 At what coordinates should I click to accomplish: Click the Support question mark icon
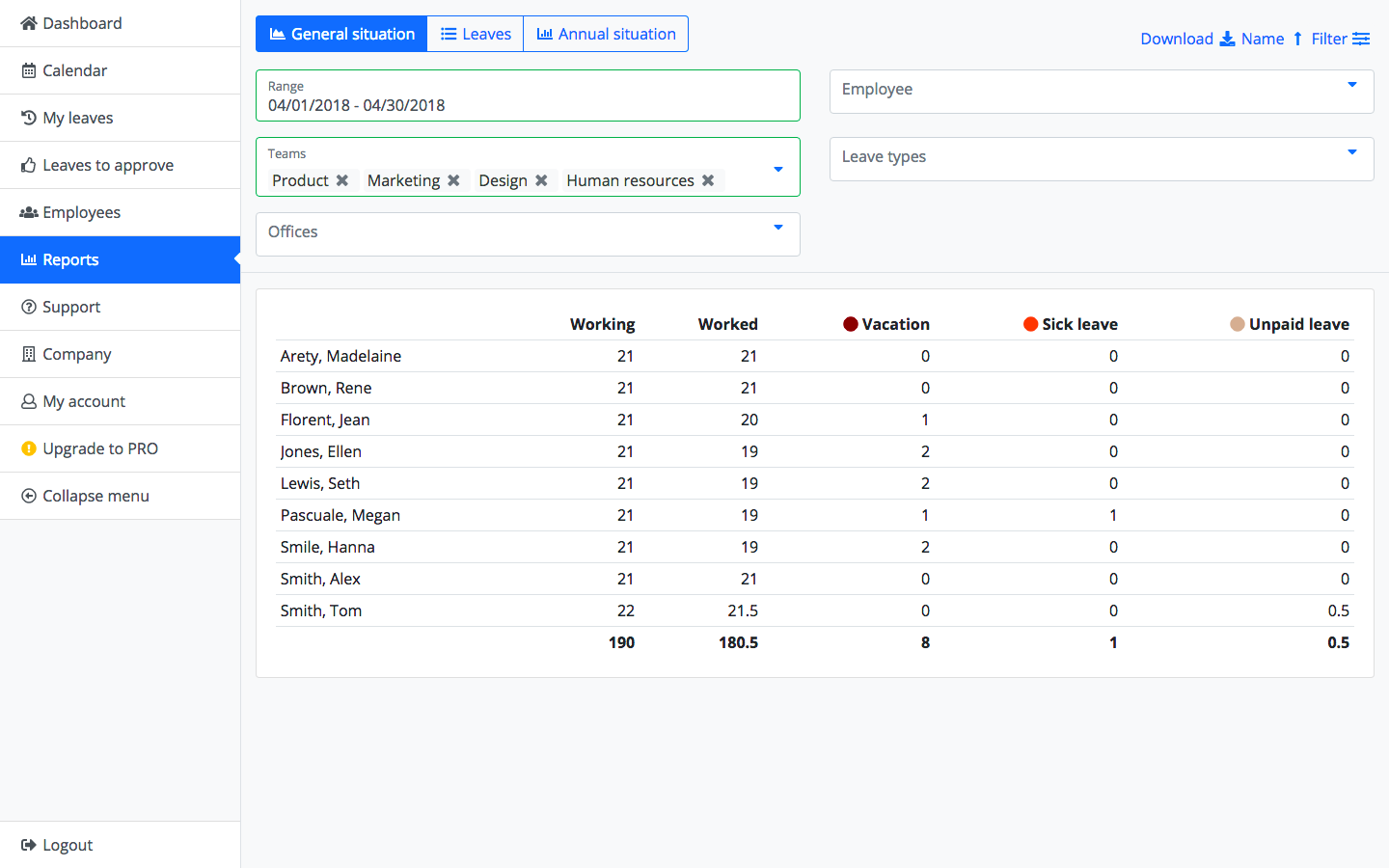pyautogui.click(x=29, y=307)
